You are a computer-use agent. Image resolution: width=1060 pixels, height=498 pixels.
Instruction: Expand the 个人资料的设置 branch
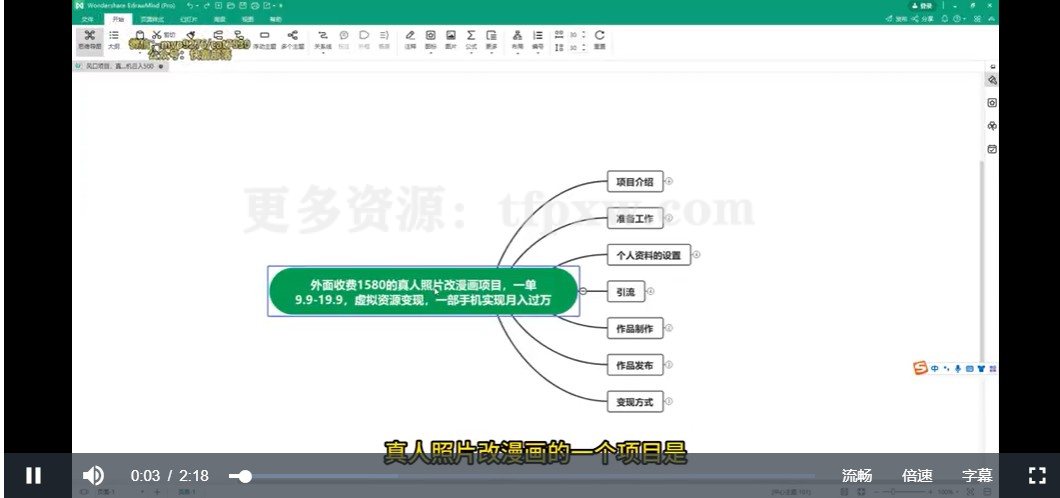click(696, 255)
